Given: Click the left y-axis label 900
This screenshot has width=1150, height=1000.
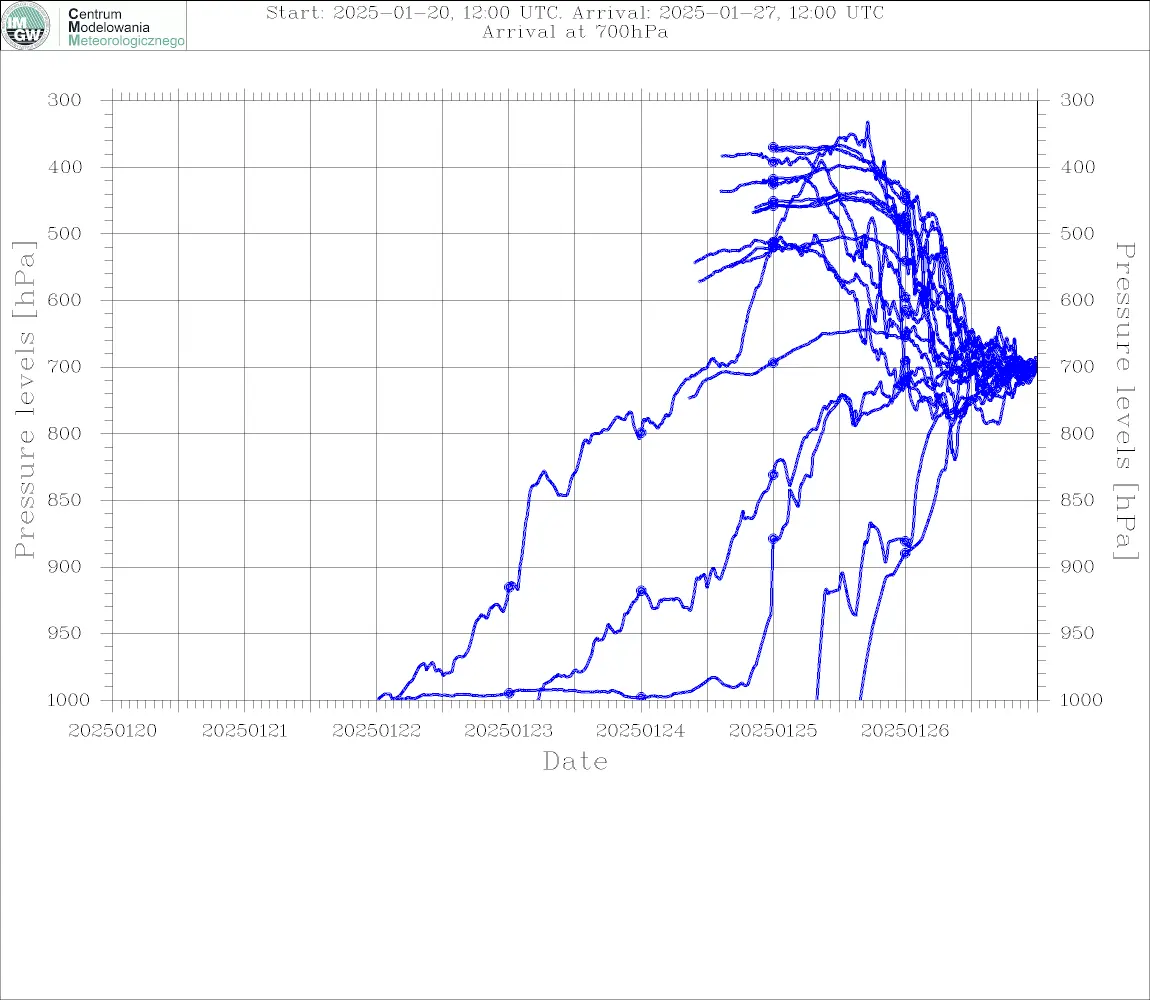Looking at the screenshot, I should tap(65, 566).
